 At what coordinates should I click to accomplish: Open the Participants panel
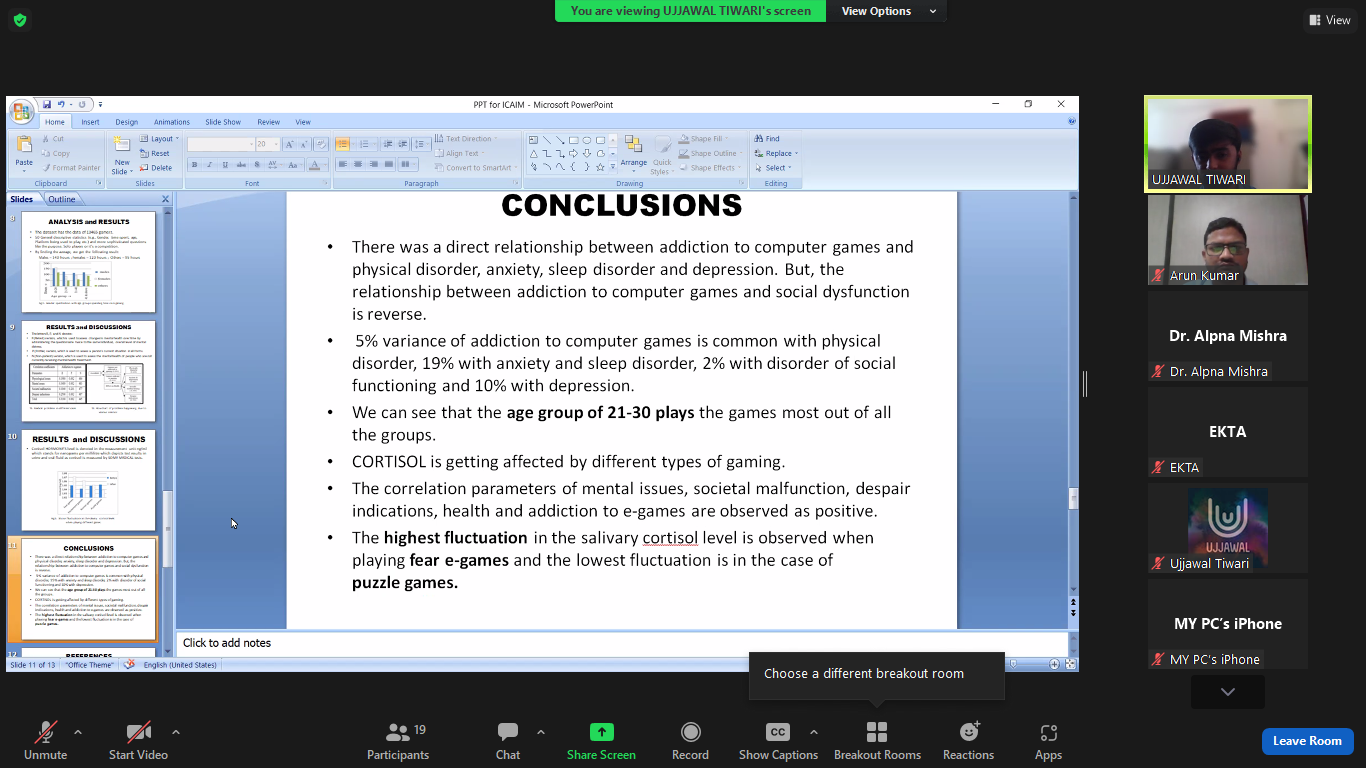pos(398,732)
